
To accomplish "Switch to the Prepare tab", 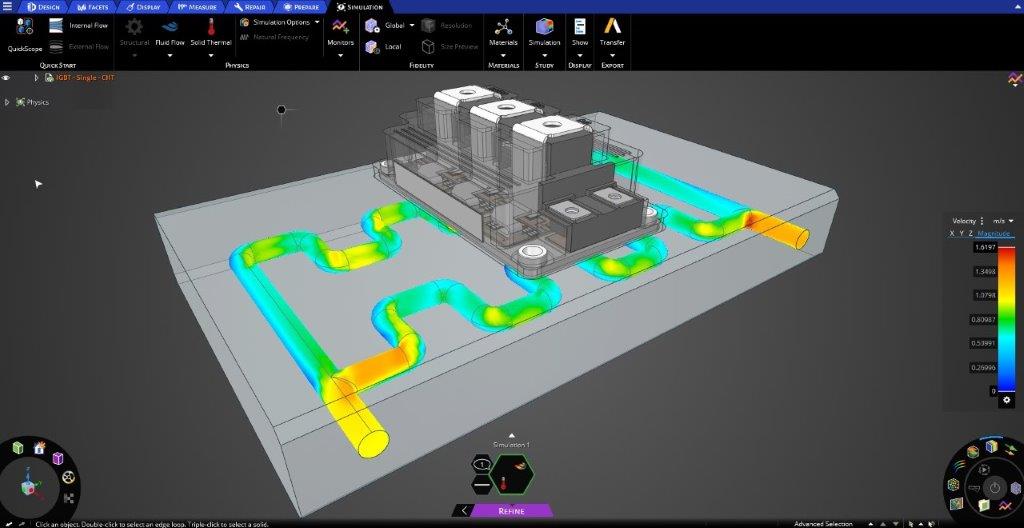I will [x=301, y=7].
